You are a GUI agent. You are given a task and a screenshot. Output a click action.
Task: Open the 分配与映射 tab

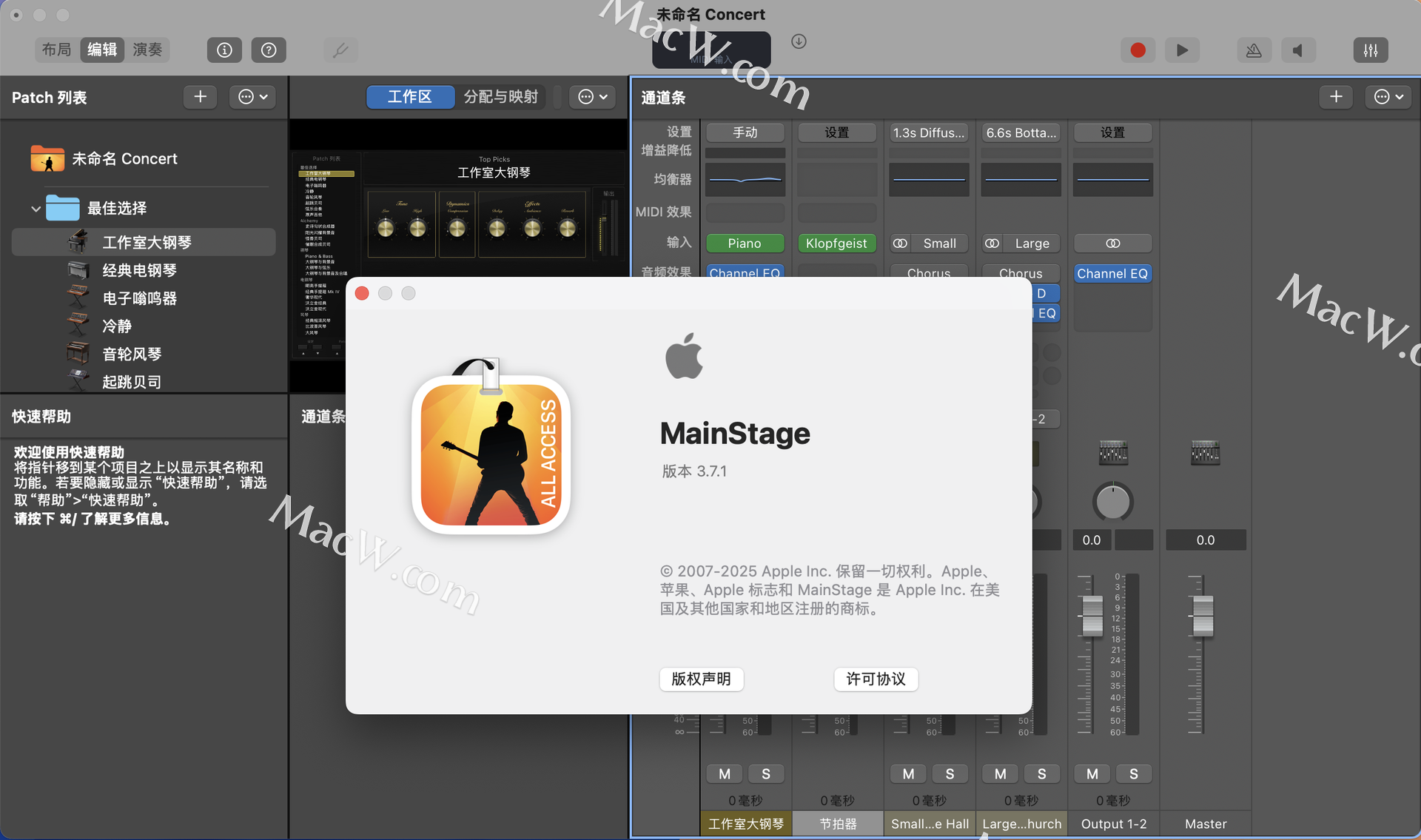click(500, 97)
